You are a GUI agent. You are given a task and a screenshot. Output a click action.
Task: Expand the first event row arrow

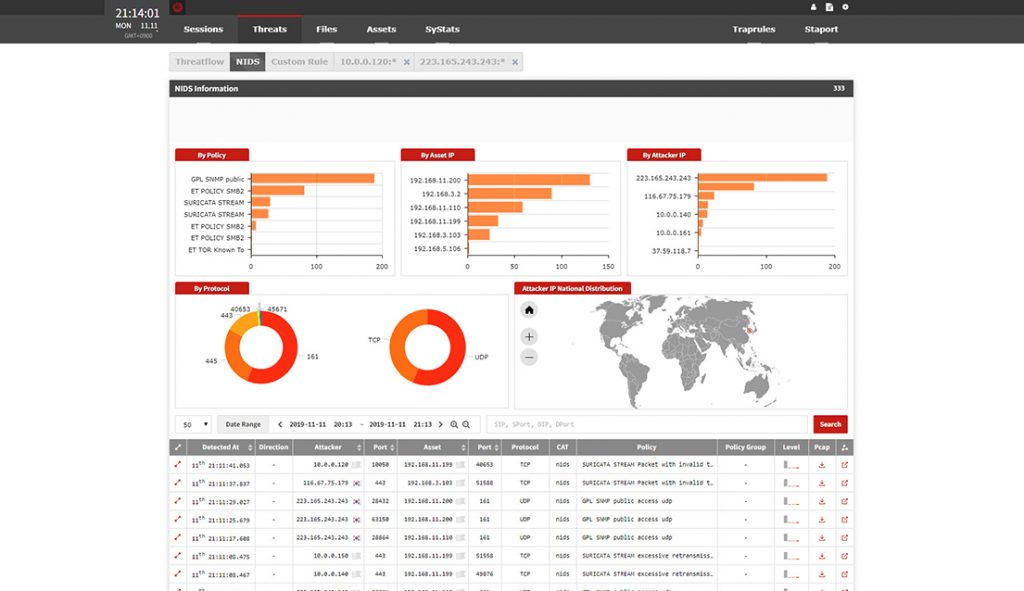(x=178, y=465)
